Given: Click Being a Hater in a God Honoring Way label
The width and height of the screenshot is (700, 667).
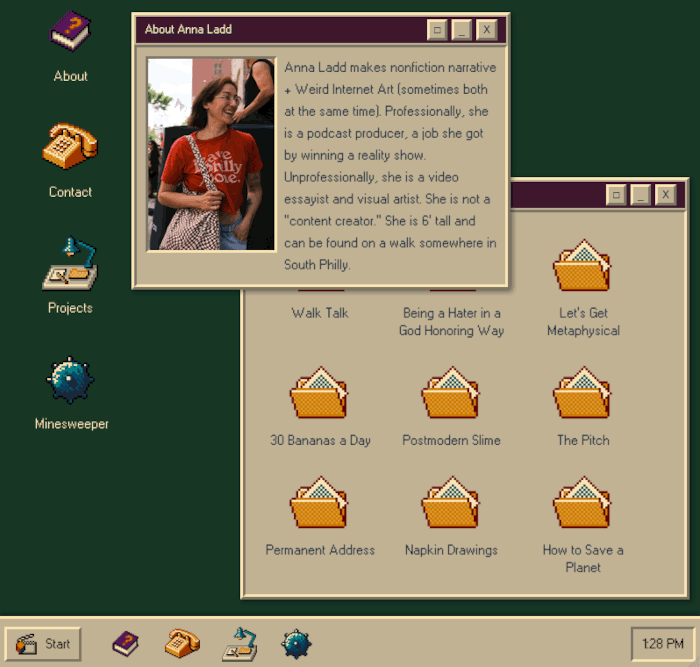Looking at the screenshot, I should click(x=451, y=322).
